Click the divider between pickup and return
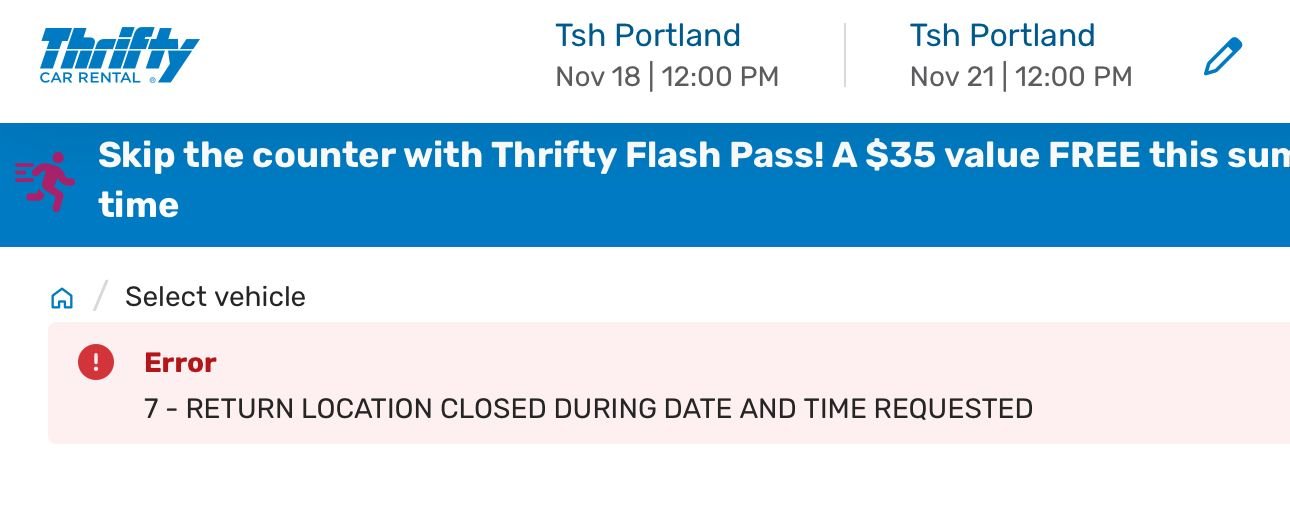 pos(845,56)
